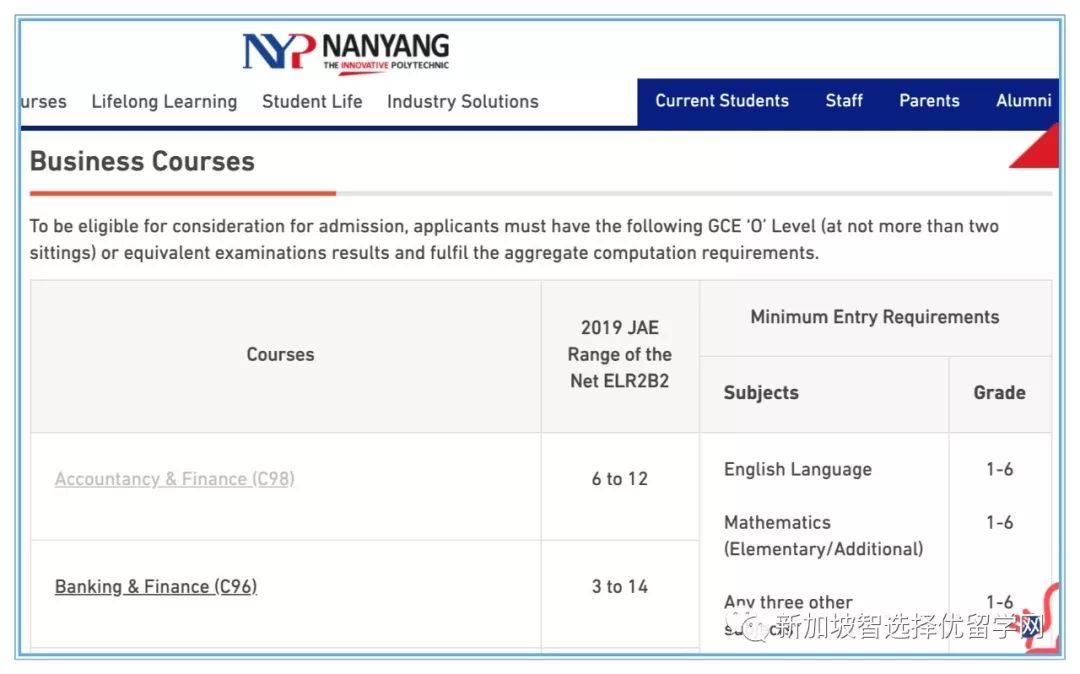Click the Courses column header
1080x674 pixels.
click(x=280, y=355)
